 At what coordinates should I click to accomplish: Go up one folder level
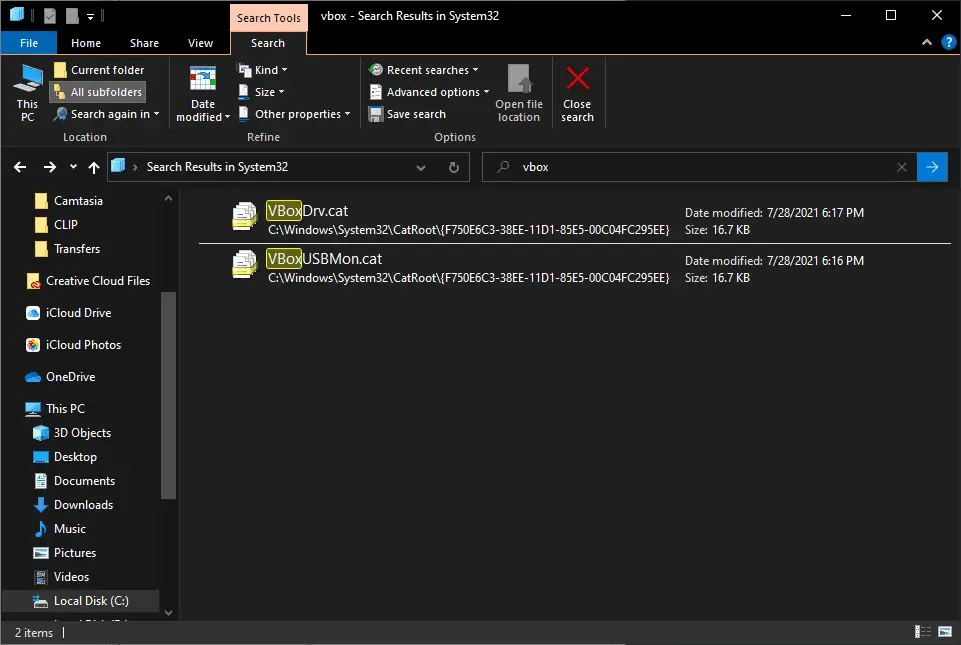(94, 167)
